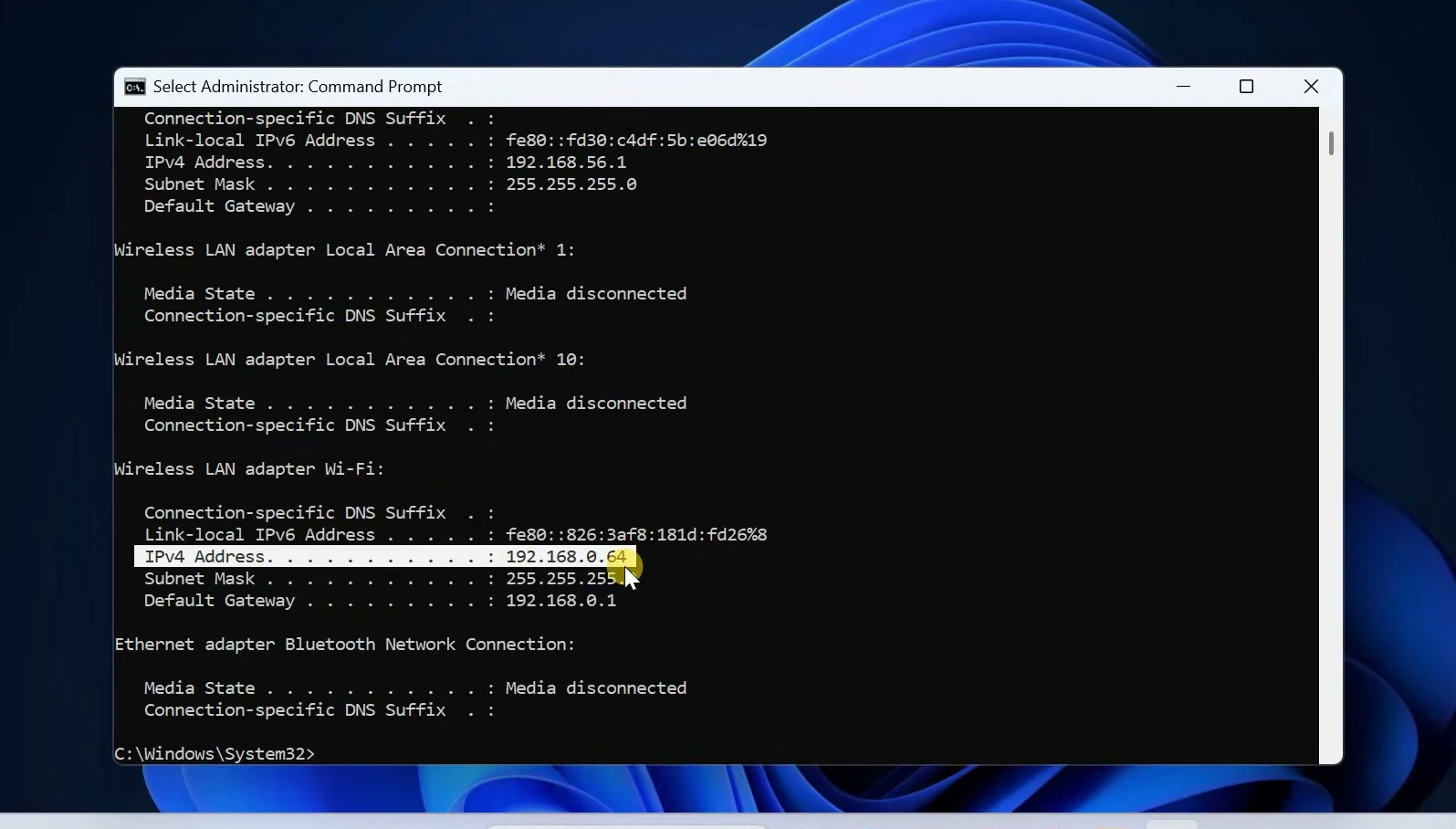This screenshot has height=829, width=1456.
Task: Click the Subnet Mask value 255.255.255.0
Action: click(x=571, y=184)
